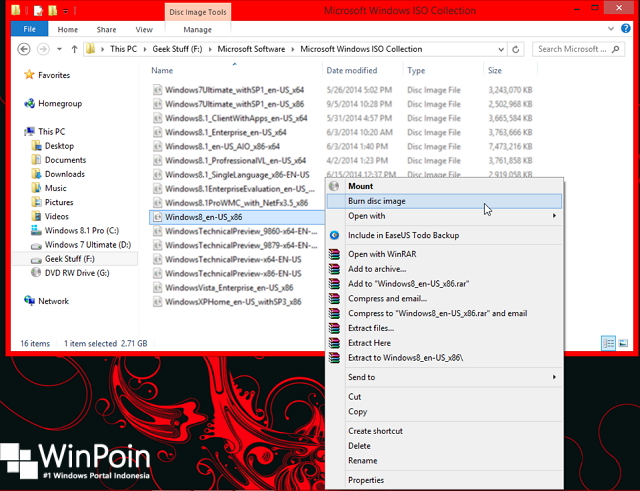Choose Compress and email...
The height and width of the screenshot is (491, 640).
pos(444,298)
